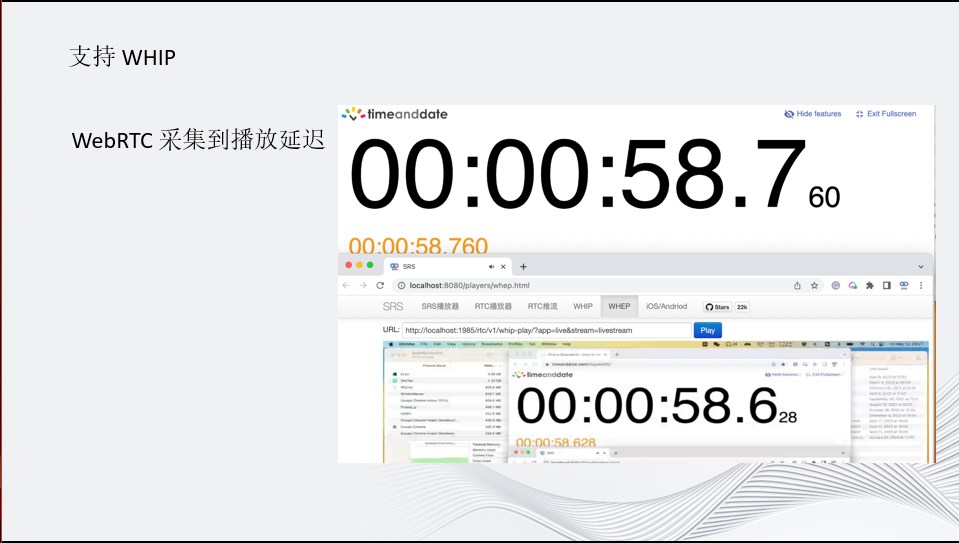View site information icon beside localhost address
This screenshot has width=959, height=543.
[402, 286]
